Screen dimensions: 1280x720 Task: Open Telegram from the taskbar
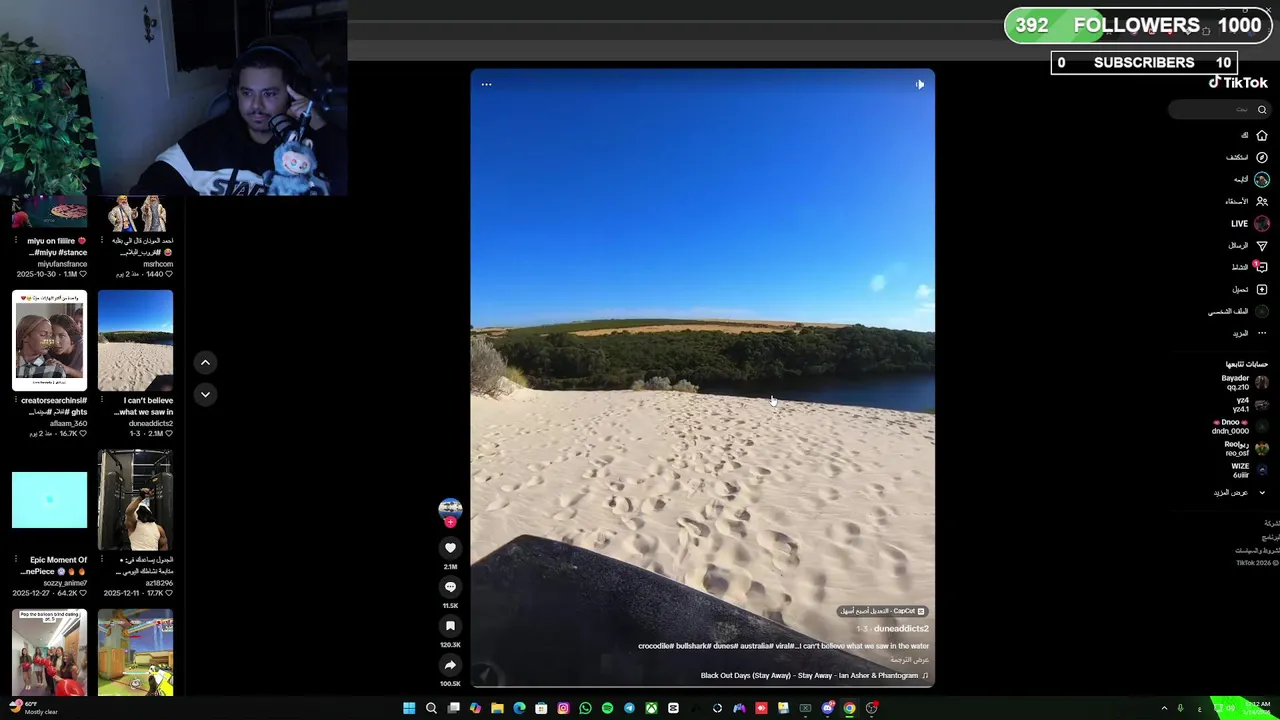point(629,708)
